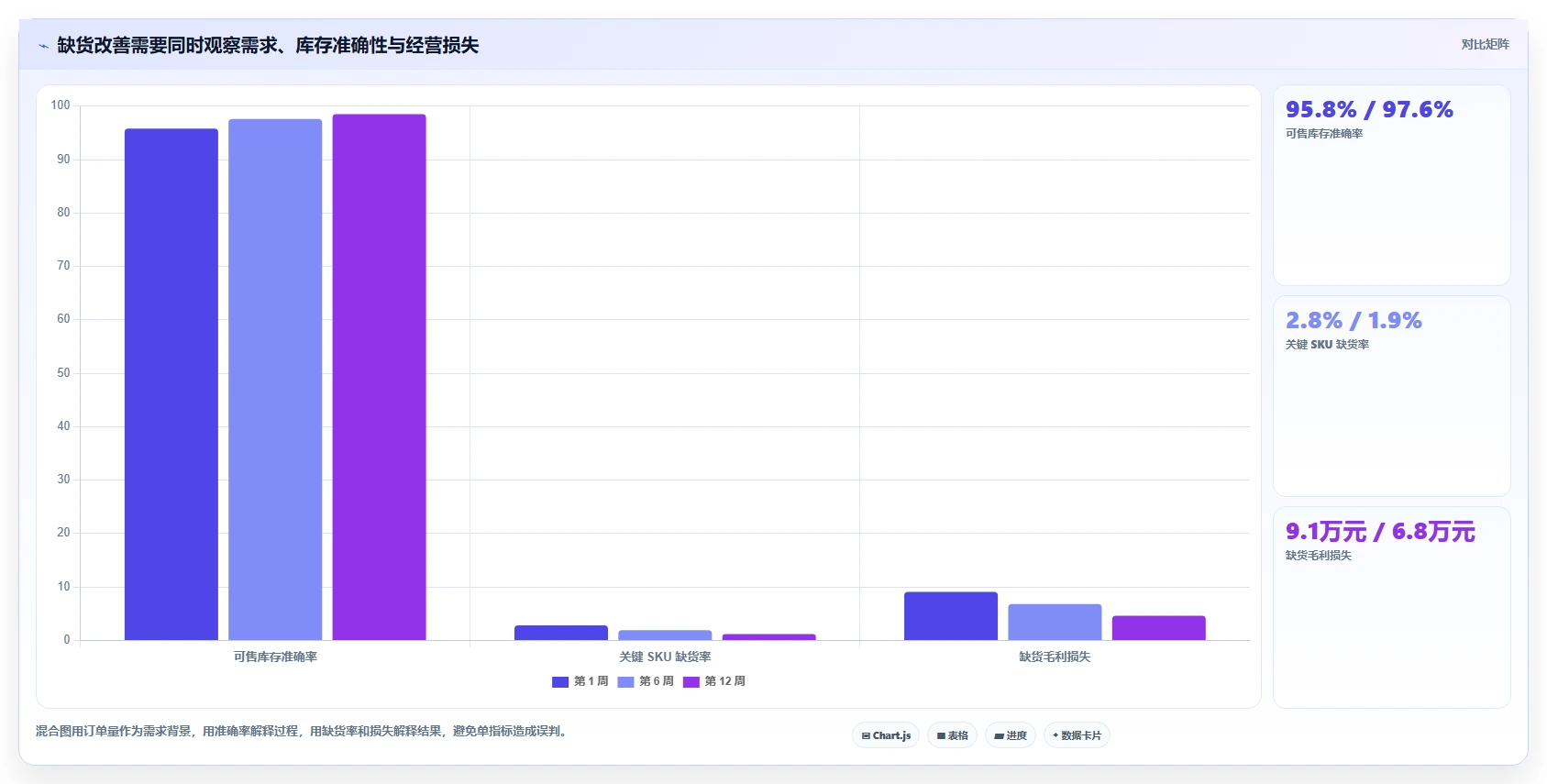Click the y-axis value 60
The image size is (1547, 784).
[x=63, y=319]
